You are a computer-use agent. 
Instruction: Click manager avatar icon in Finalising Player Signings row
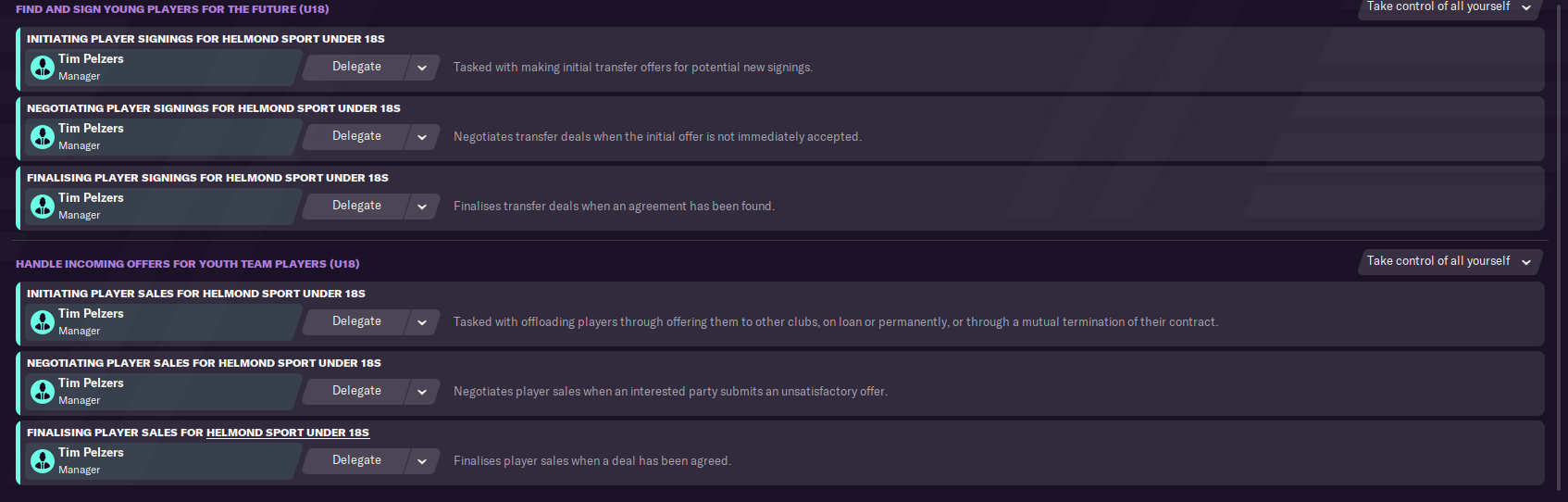tap(43, 207)
